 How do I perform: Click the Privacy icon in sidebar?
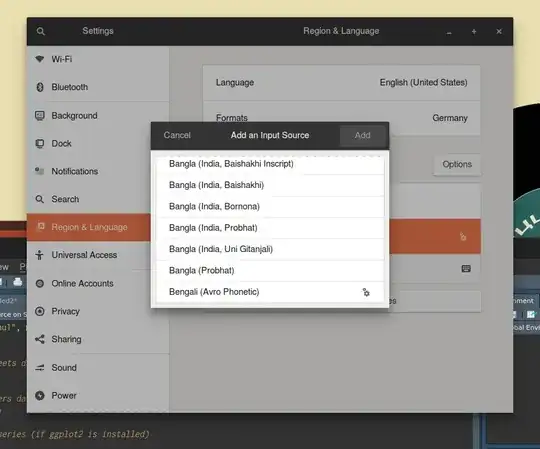pos(40,311)
